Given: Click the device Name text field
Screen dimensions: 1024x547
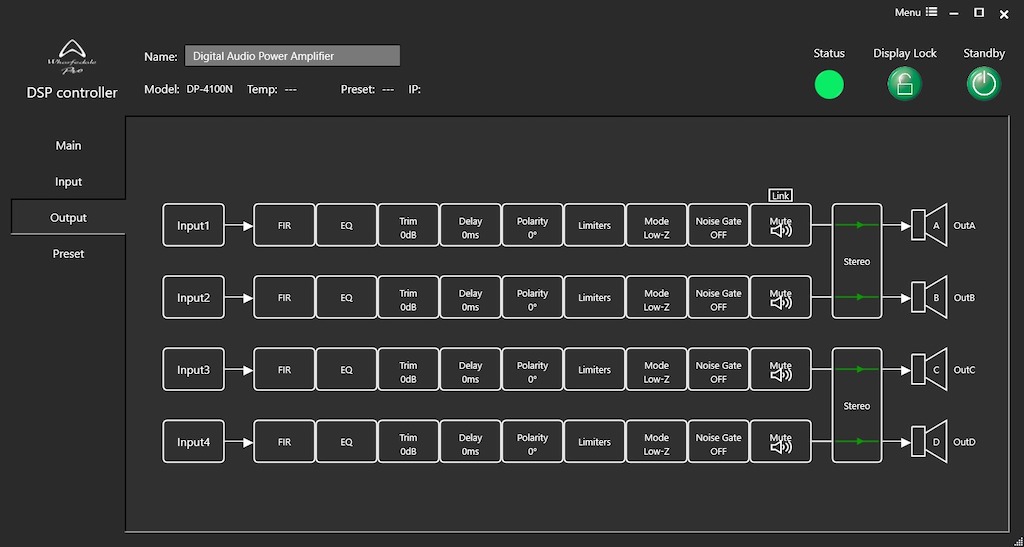Looking at the screenshot, I should coord(292,57).
